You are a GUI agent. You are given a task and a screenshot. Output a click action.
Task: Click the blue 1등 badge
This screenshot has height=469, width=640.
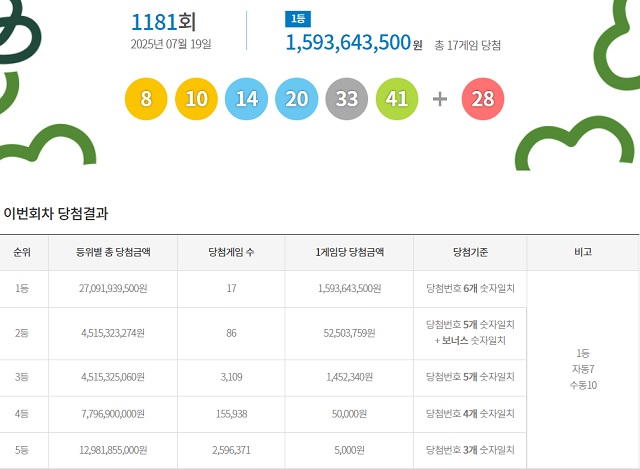click(x=298, y=19)
